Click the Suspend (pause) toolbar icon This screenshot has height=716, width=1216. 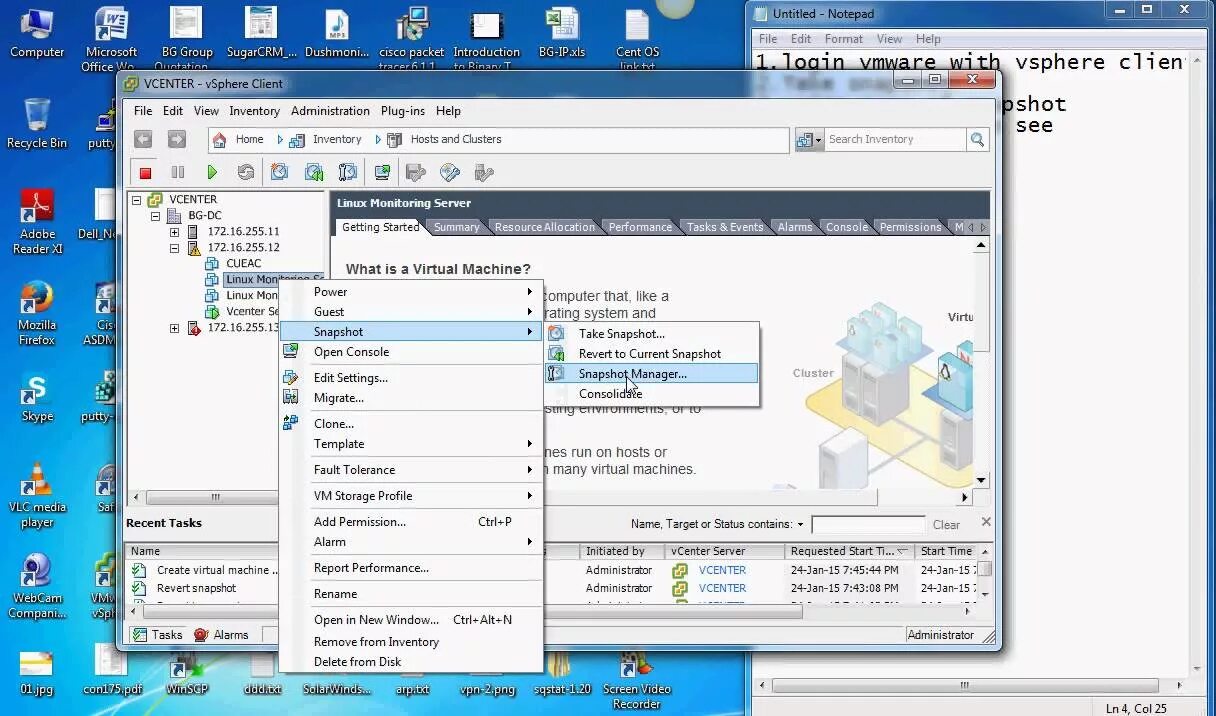tap(178, 173)
